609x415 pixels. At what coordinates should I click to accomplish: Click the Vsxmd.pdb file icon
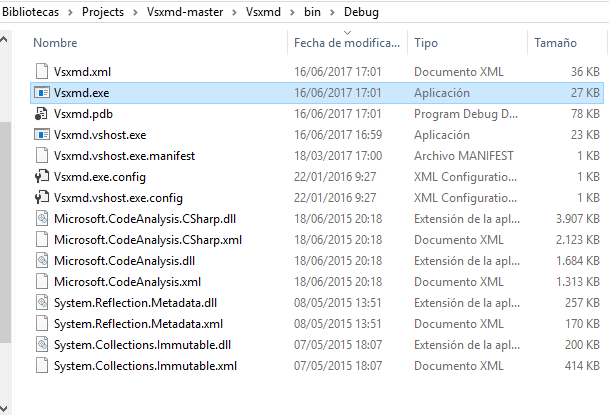pos(41,113)
